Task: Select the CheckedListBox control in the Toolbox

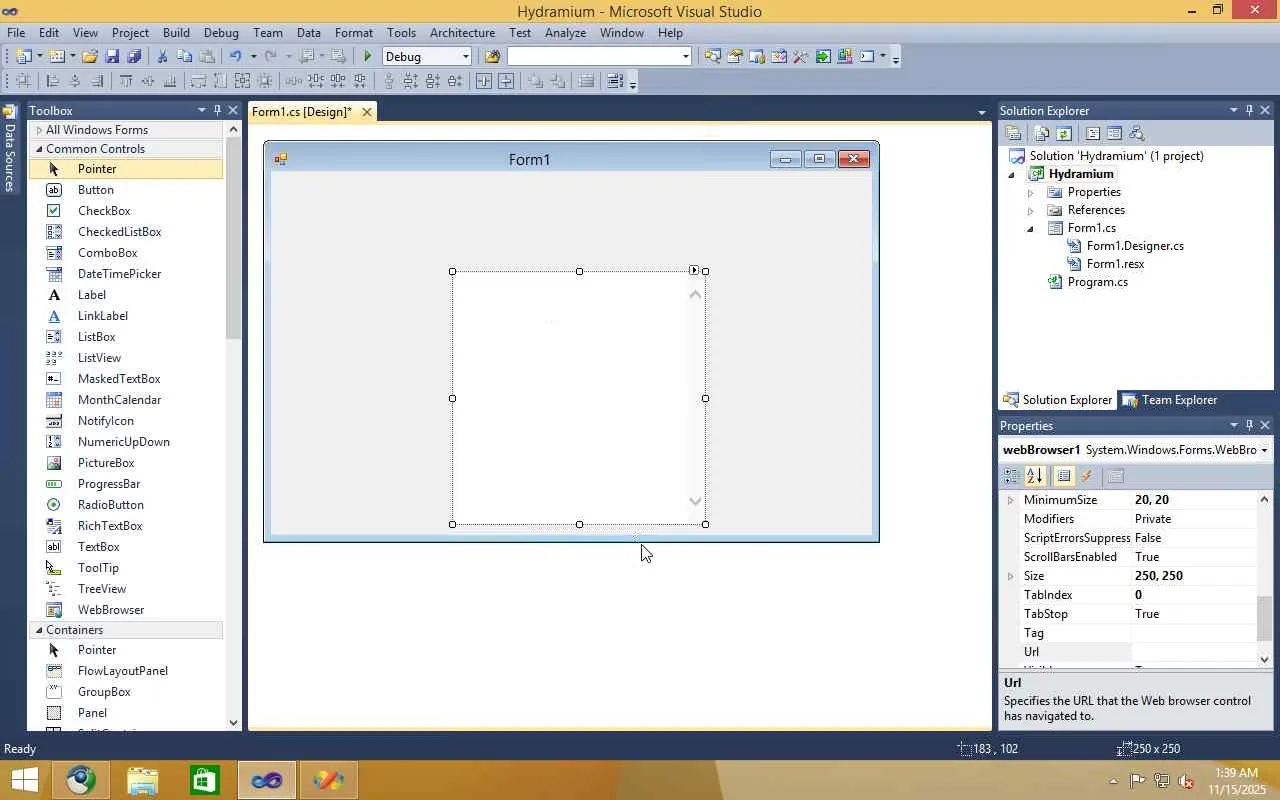Action: [120, 232]
